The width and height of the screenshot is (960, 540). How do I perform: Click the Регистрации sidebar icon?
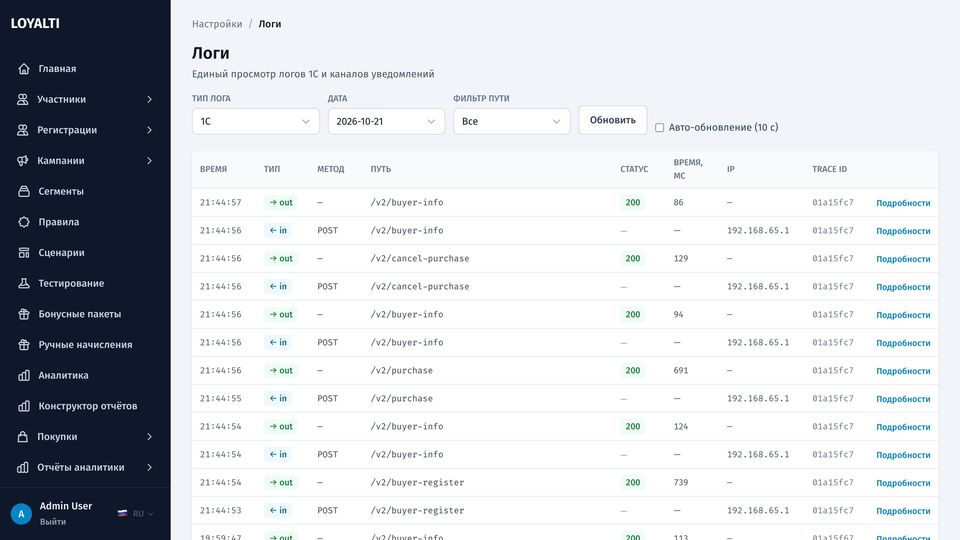pyautogui.click(x=23, y=130)
